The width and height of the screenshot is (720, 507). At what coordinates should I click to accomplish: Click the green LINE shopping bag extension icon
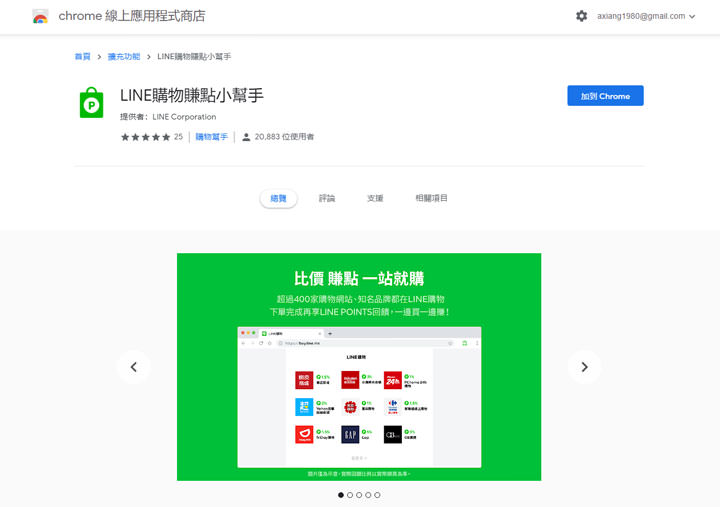(x=91, y=103)
